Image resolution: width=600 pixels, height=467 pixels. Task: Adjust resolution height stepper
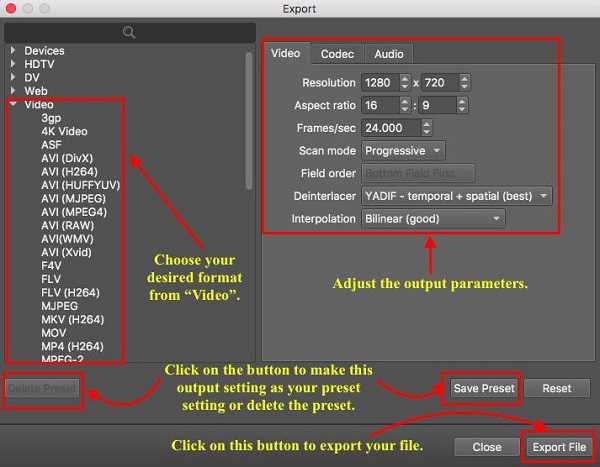tap(465, 82)
